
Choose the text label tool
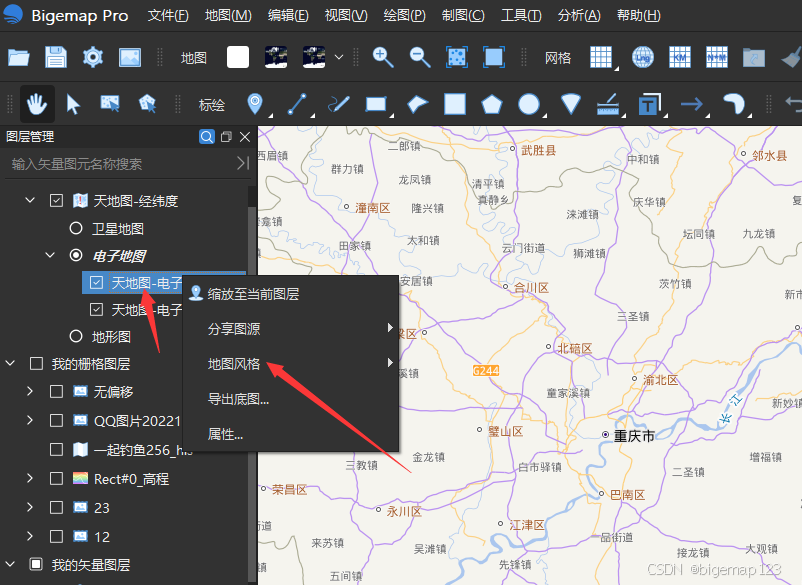(650, 104)
